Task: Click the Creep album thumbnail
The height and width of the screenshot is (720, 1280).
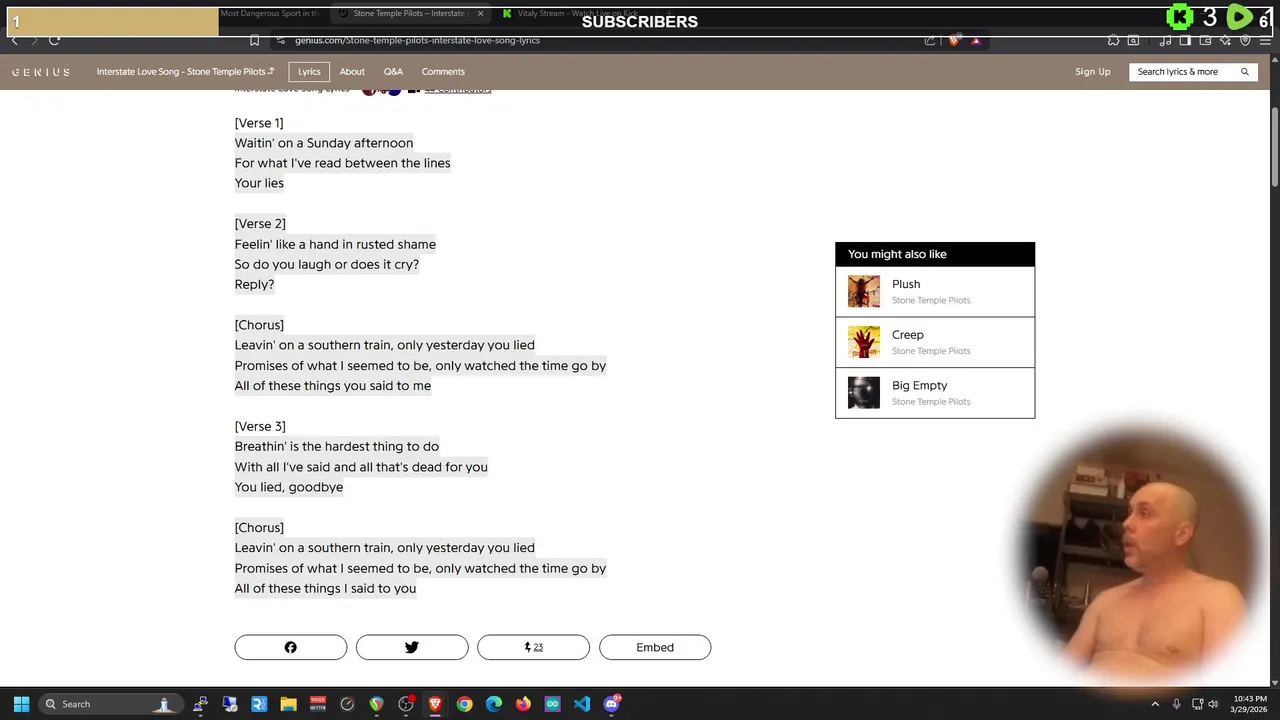Action: (864, 342)
